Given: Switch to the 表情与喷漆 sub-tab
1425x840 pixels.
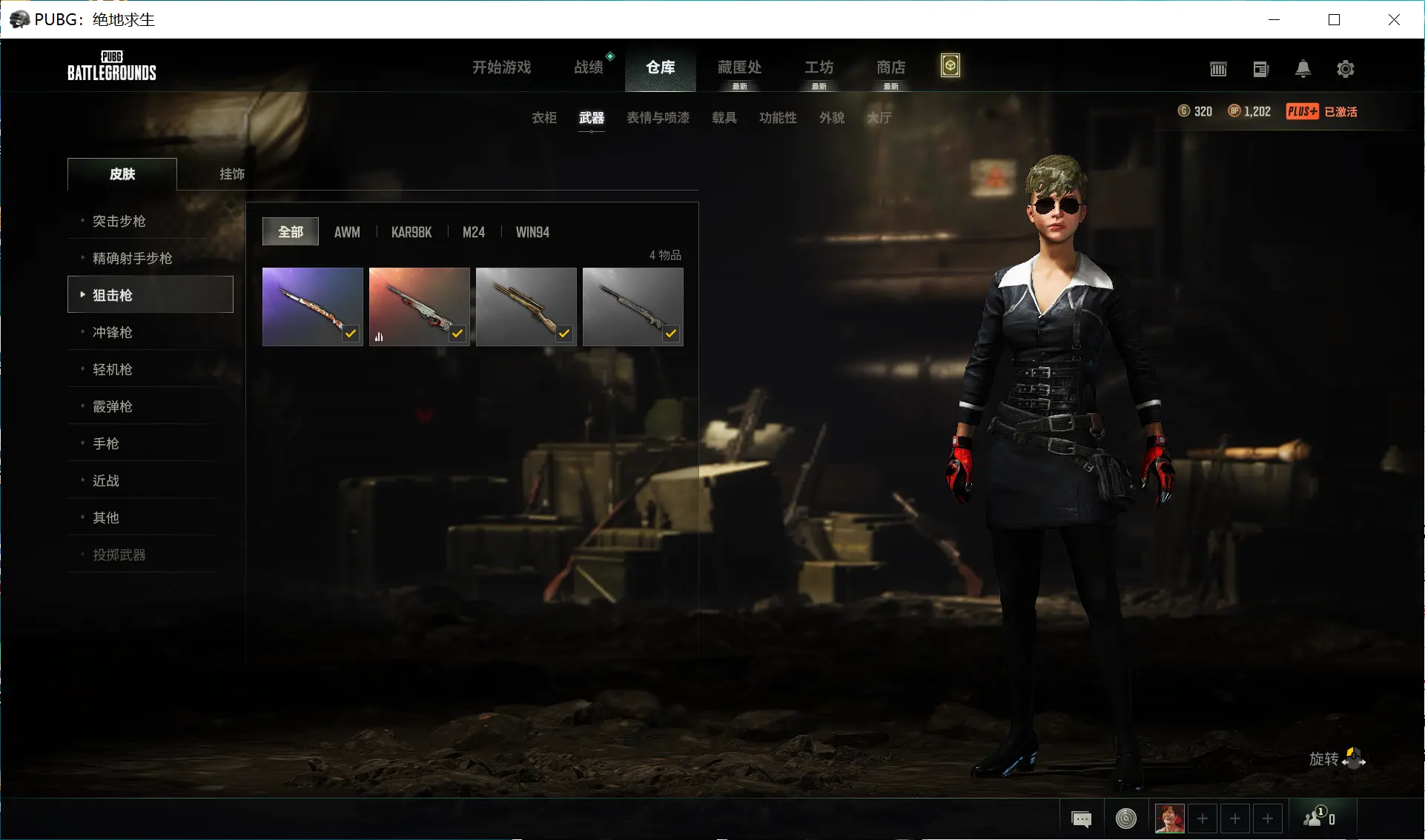Looking at the screenshot, I should 658,118.
